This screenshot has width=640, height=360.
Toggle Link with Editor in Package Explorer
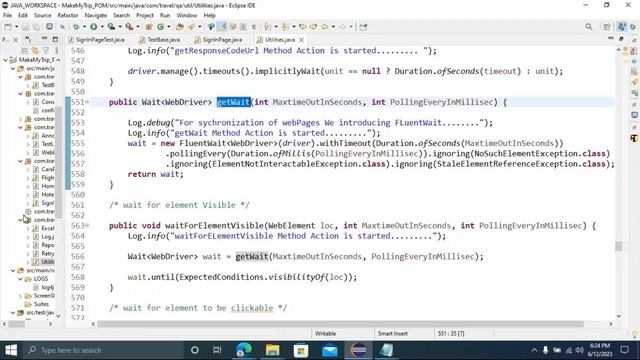point(35,51)
